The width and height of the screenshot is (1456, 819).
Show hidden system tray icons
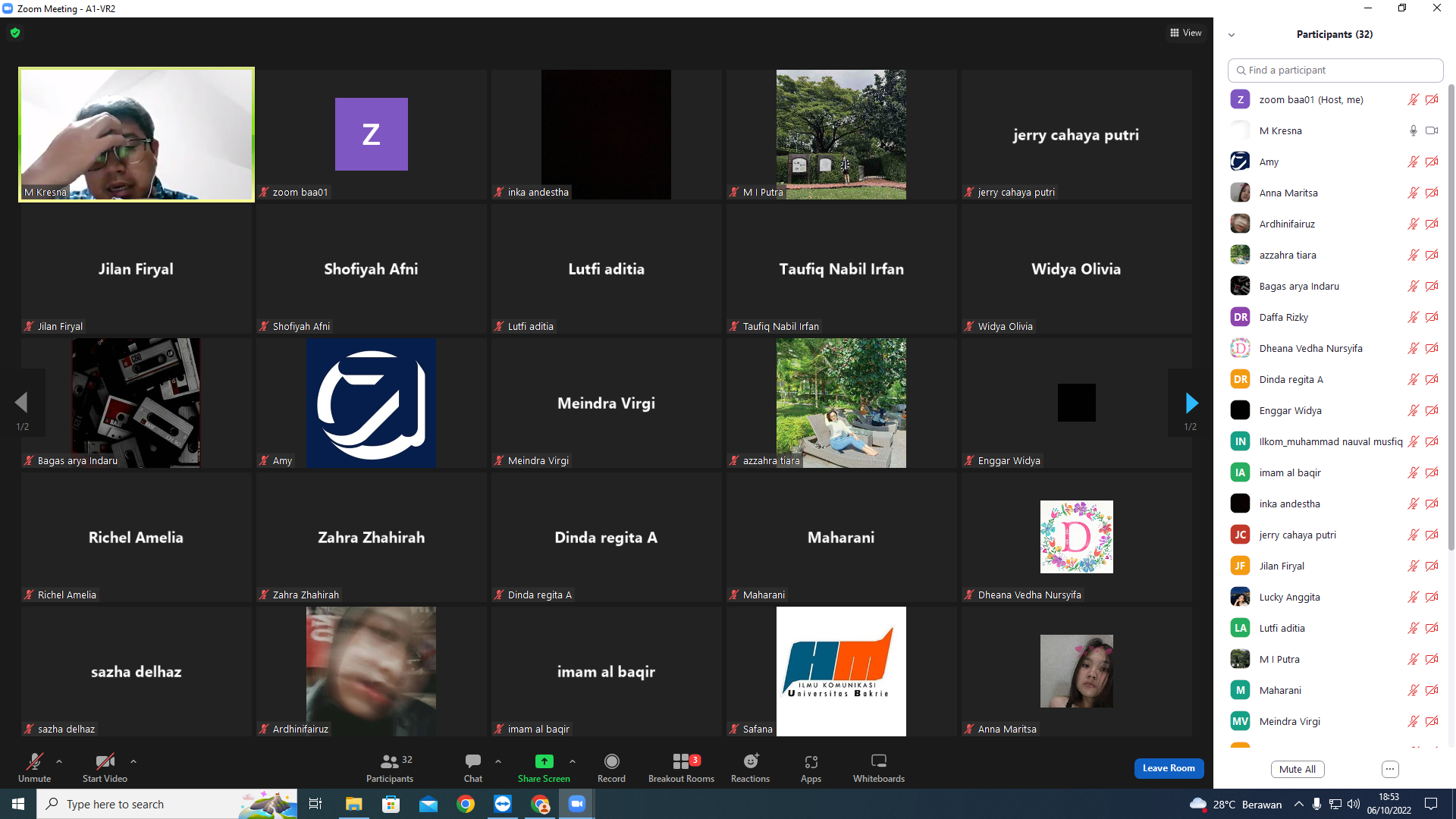[x=1299, y=804]
